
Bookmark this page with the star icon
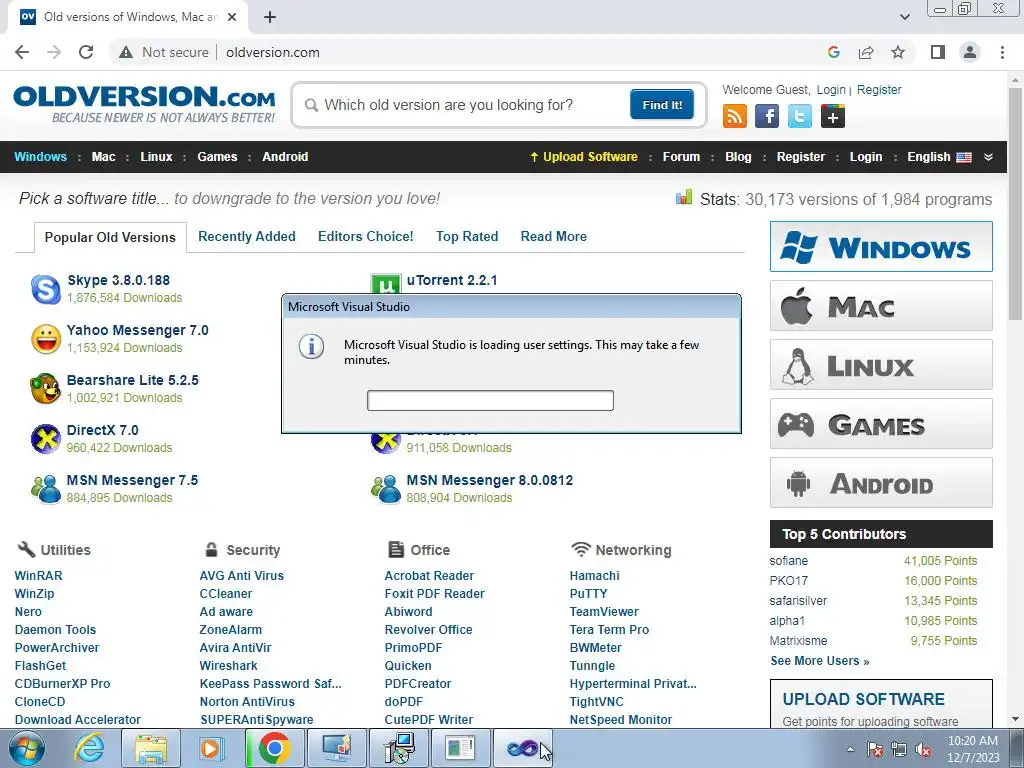[898, 52]
